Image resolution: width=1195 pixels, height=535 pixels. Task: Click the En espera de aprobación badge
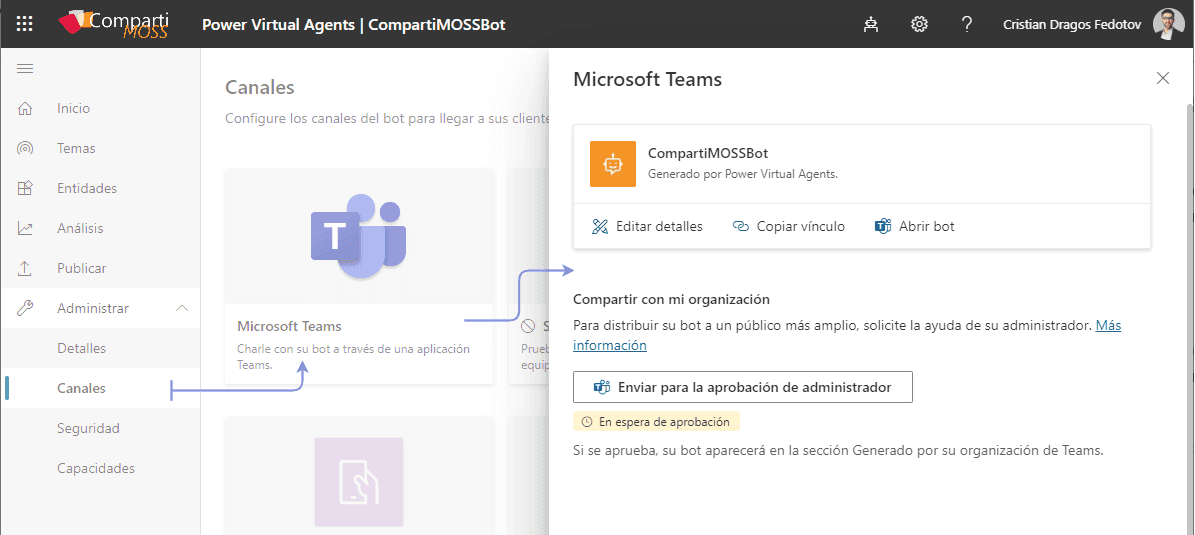click(656, 421)
